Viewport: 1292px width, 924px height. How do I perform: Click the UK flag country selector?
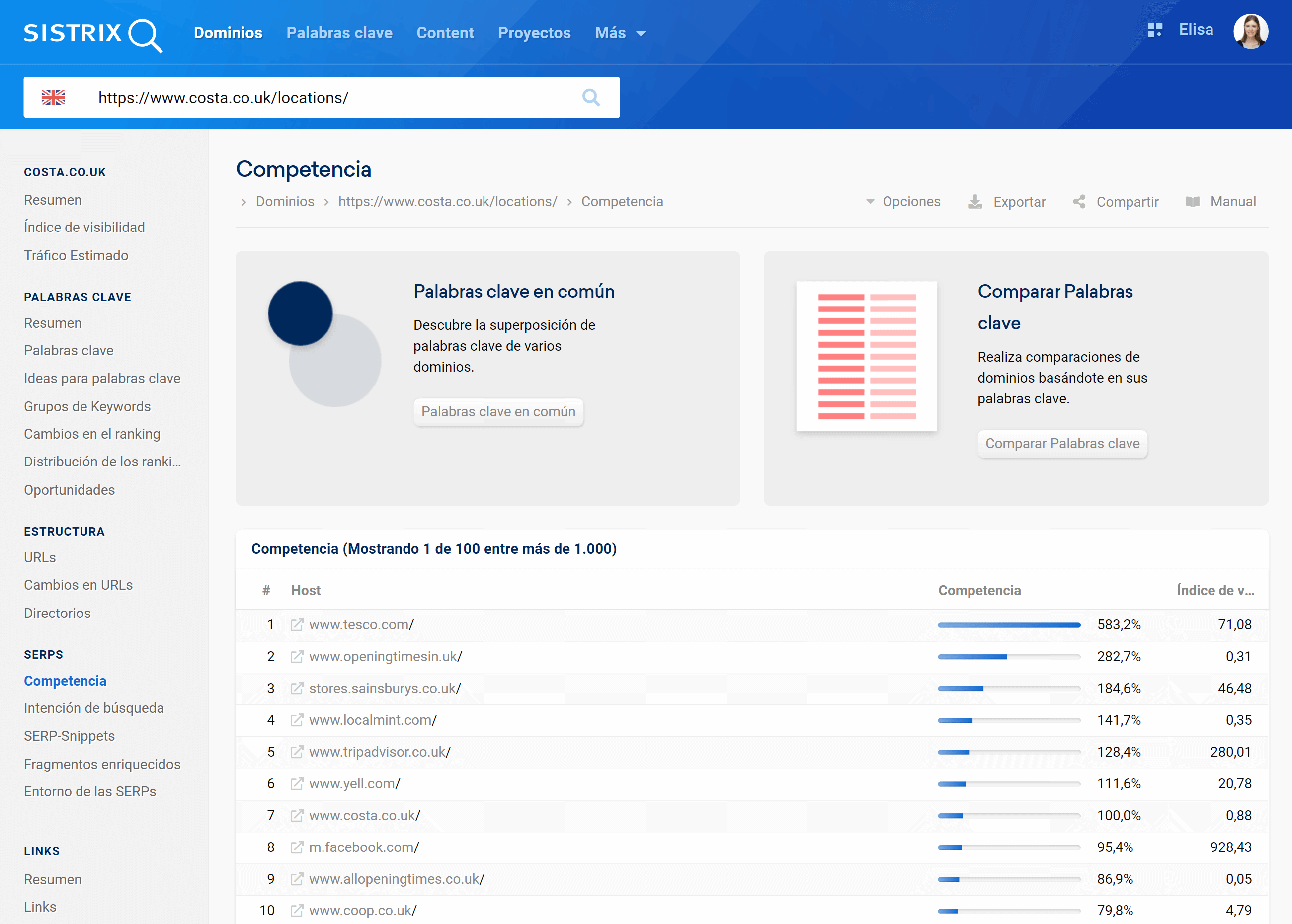[x=54, y=97]
